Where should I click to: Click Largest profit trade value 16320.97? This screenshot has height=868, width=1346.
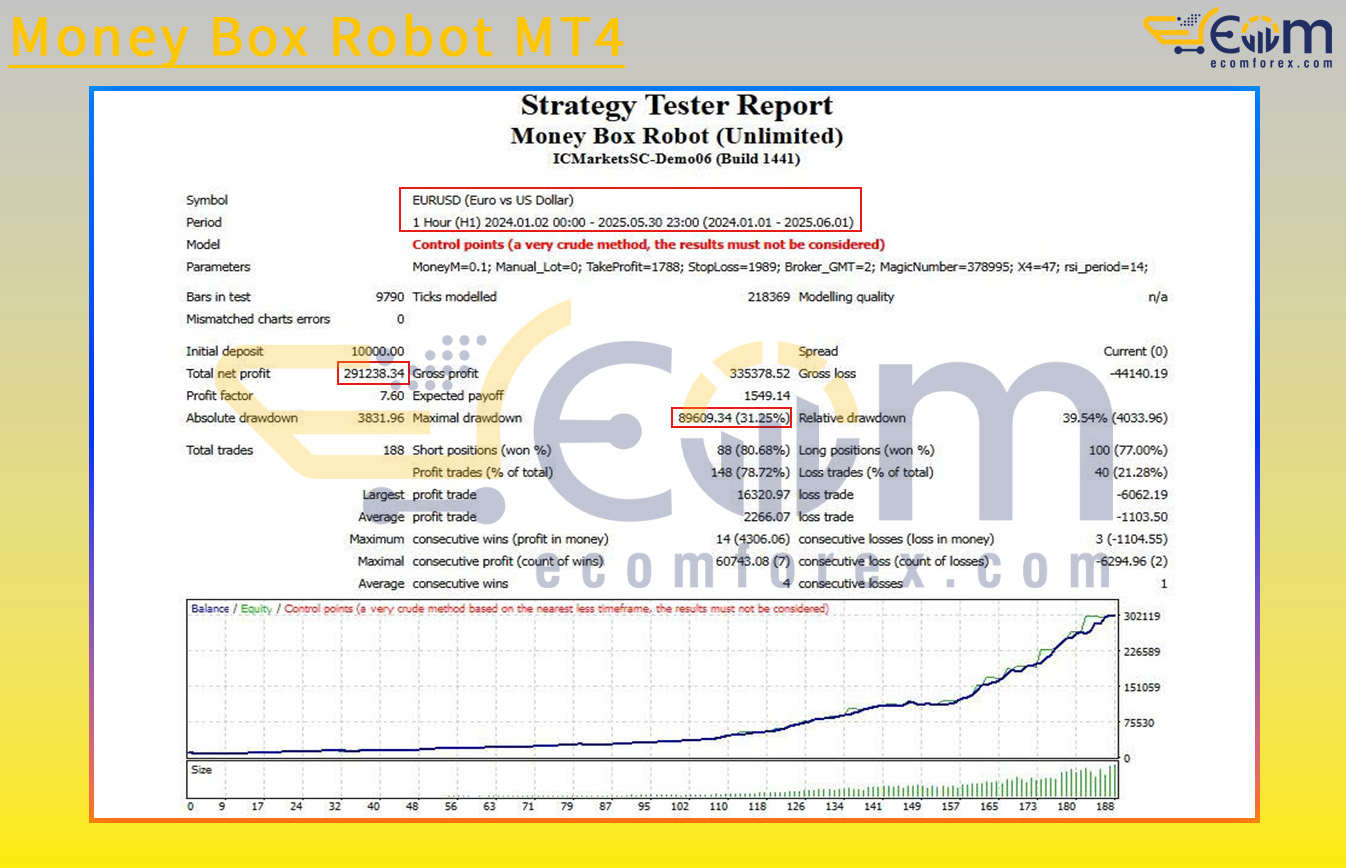[764, 495]
